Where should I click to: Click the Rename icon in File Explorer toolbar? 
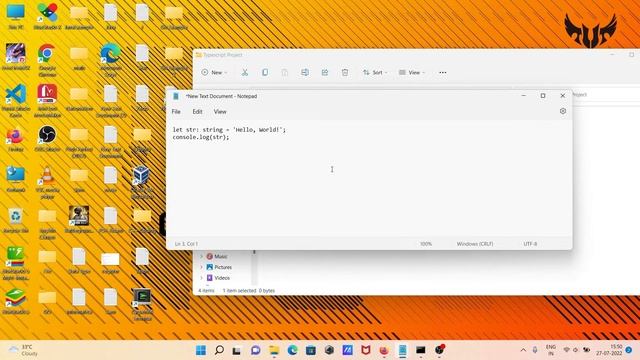(x=304, y=72)
